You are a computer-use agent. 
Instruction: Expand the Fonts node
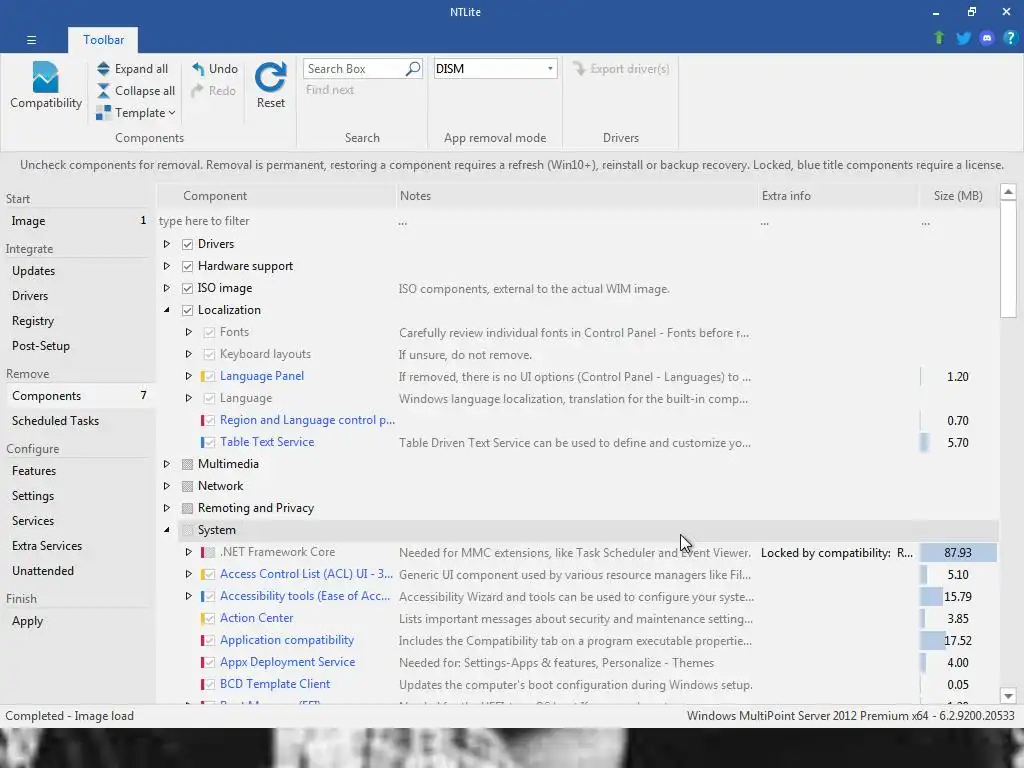189,332
